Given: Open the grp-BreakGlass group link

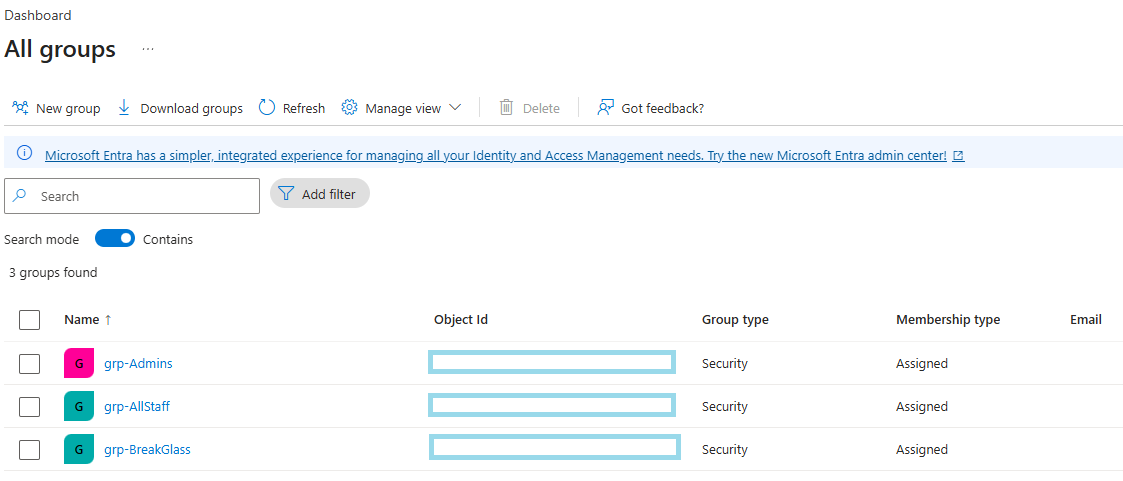Looking at the screenshot, I should [x=147, y=450].
